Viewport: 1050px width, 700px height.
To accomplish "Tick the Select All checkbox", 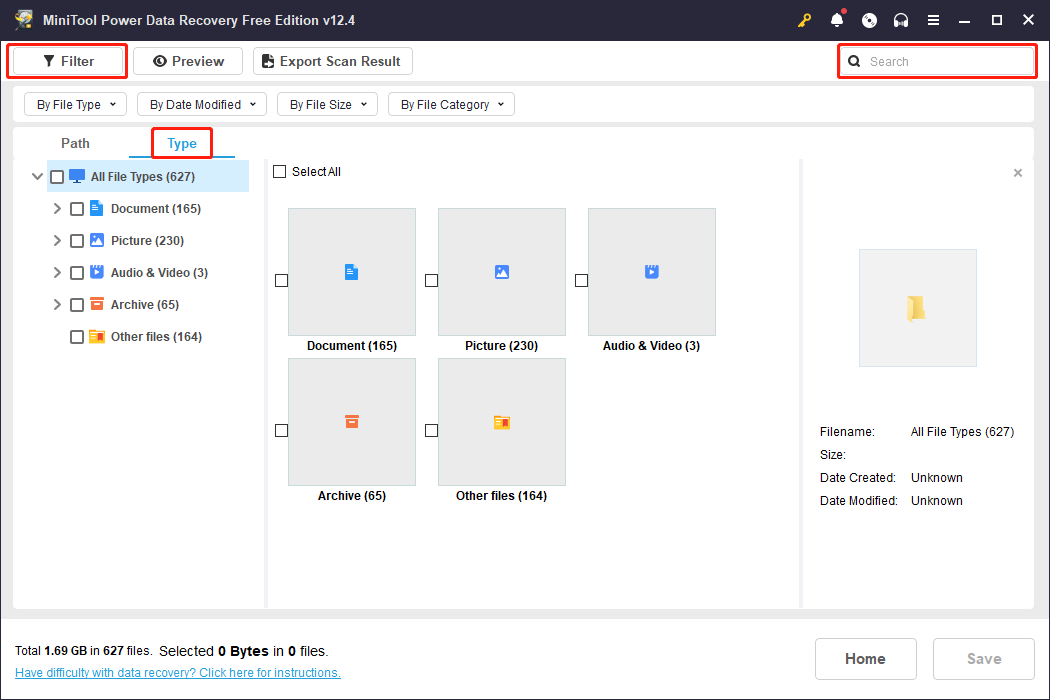I will (x=279, y=171).
